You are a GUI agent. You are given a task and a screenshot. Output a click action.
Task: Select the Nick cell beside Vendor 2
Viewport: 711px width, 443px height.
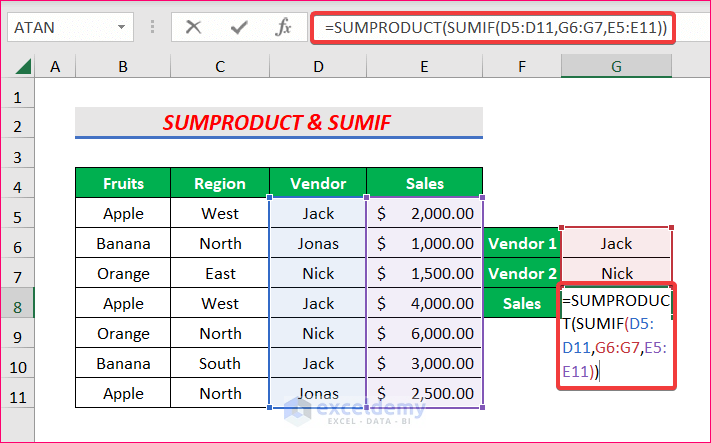617,273
